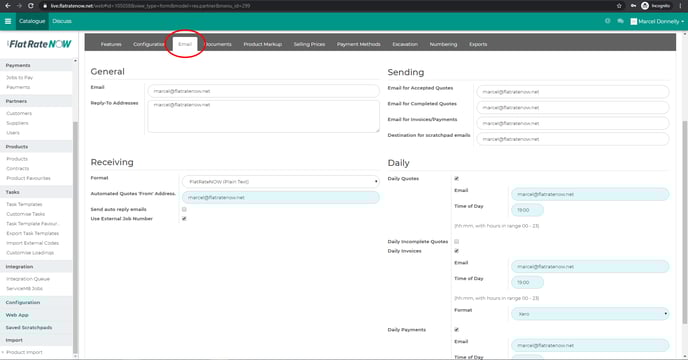Open Product Markup tab
688x360 pixels.
[x=263, y=44]
